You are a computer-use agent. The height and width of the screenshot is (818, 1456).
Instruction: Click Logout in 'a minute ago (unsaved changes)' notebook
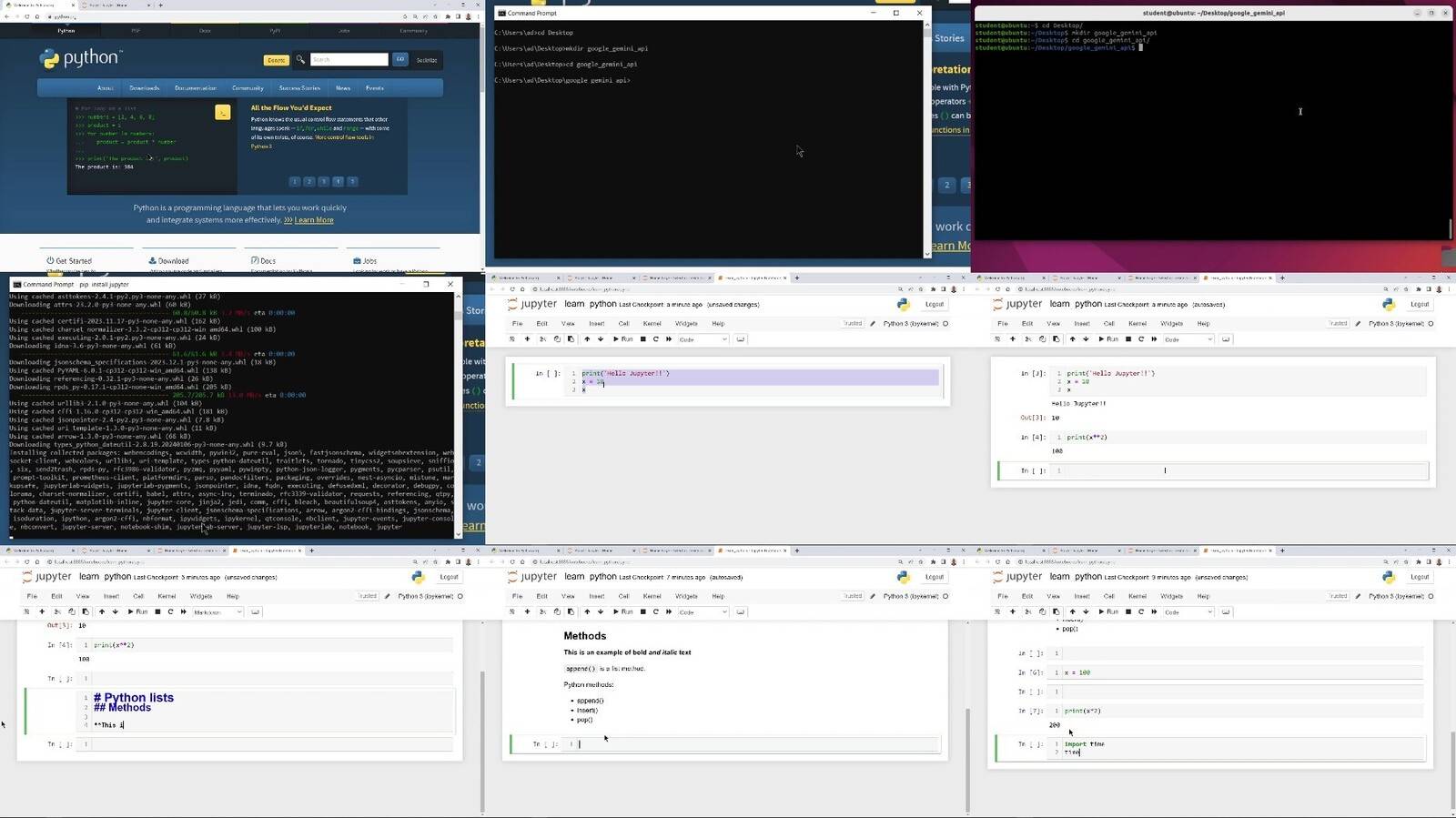(935, 304)
